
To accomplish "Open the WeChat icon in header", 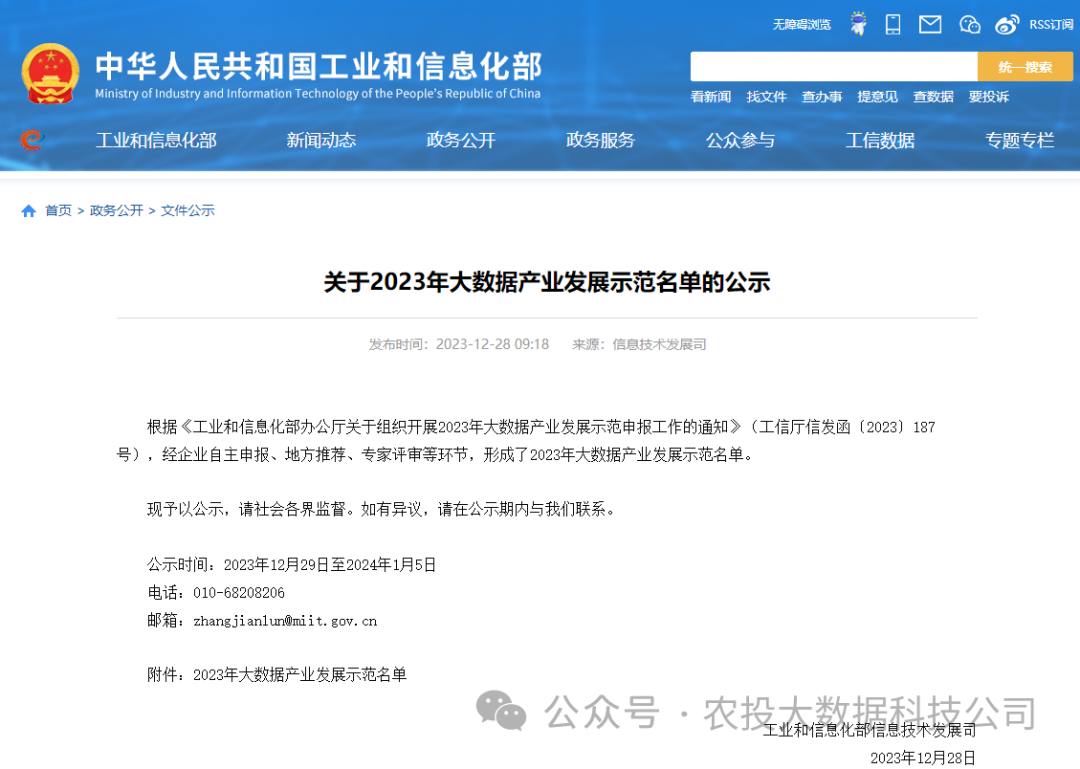I will [x=970, y=25].
